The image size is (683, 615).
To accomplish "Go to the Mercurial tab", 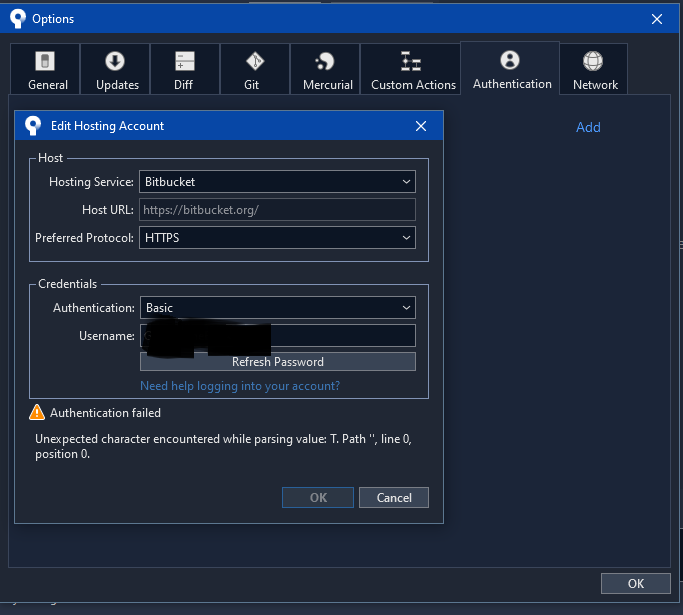I will coord(325,69).
